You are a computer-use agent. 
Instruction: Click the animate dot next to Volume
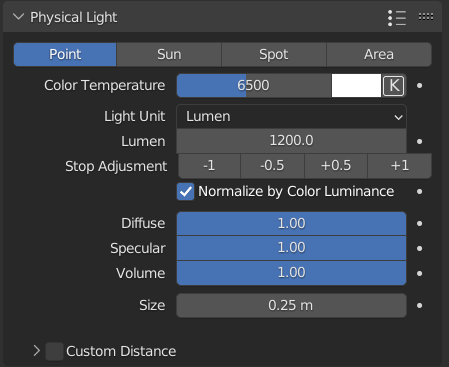[420, 273]
